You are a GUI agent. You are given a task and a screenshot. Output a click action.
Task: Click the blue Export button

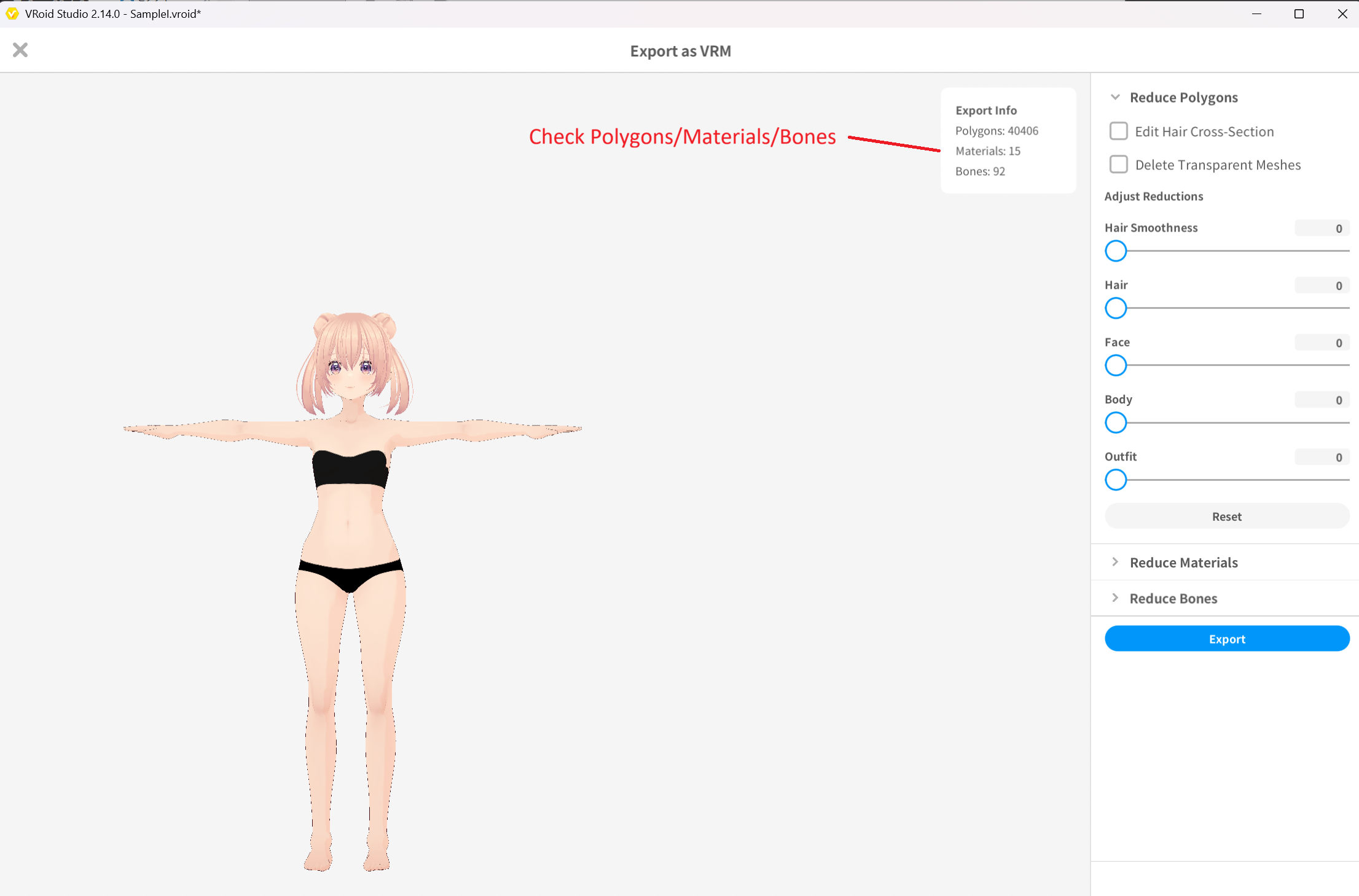pos(1226,638)
